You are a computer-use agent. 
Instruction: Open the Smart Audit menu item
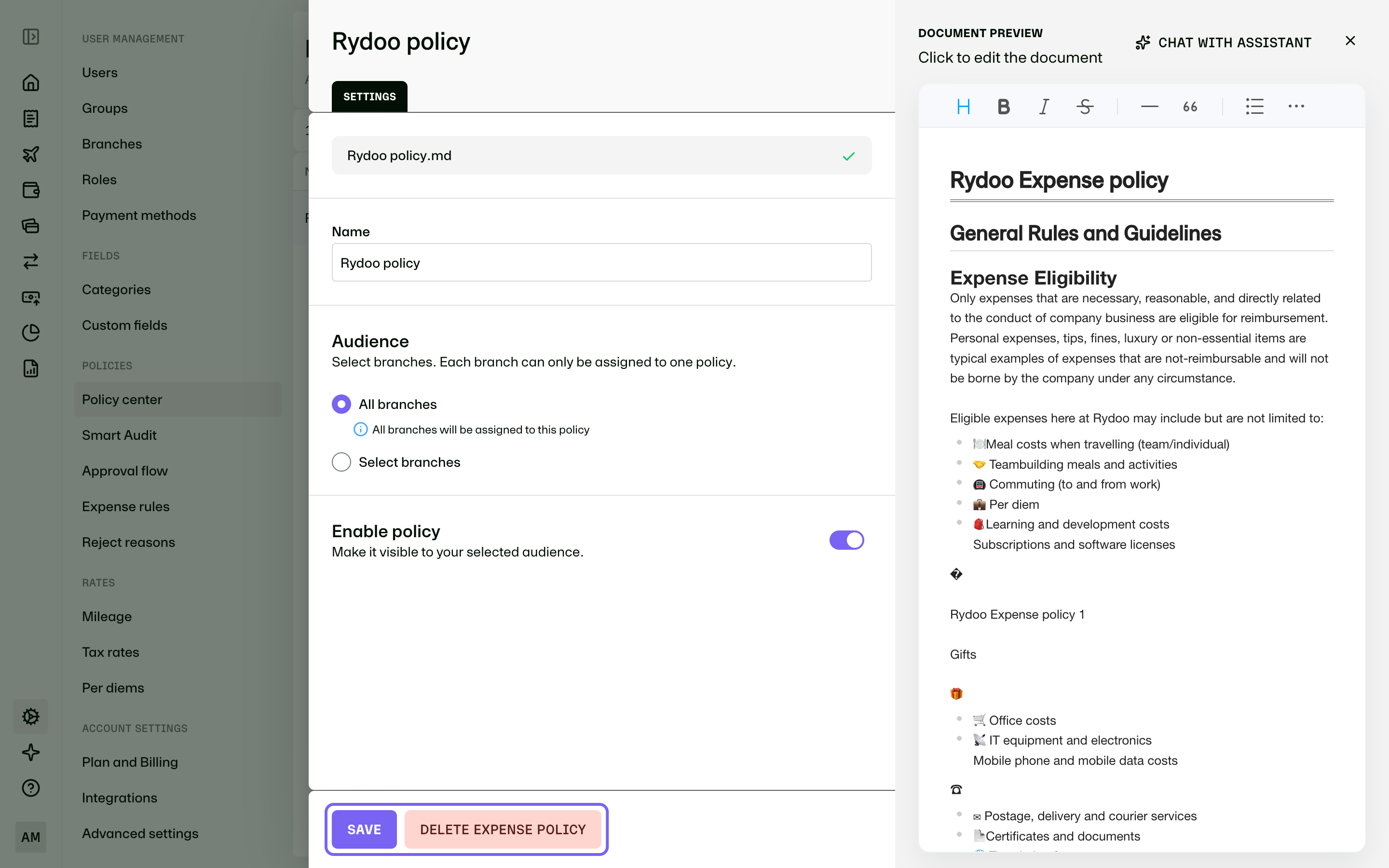pos(119,435)
